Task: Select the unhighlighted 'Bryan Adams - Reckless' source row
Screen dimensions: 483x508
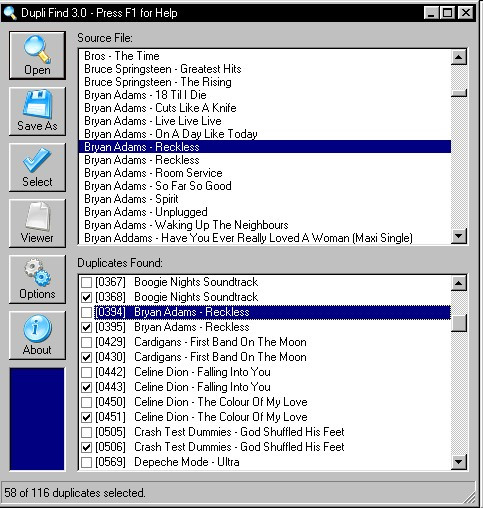Action: (265, 160)
